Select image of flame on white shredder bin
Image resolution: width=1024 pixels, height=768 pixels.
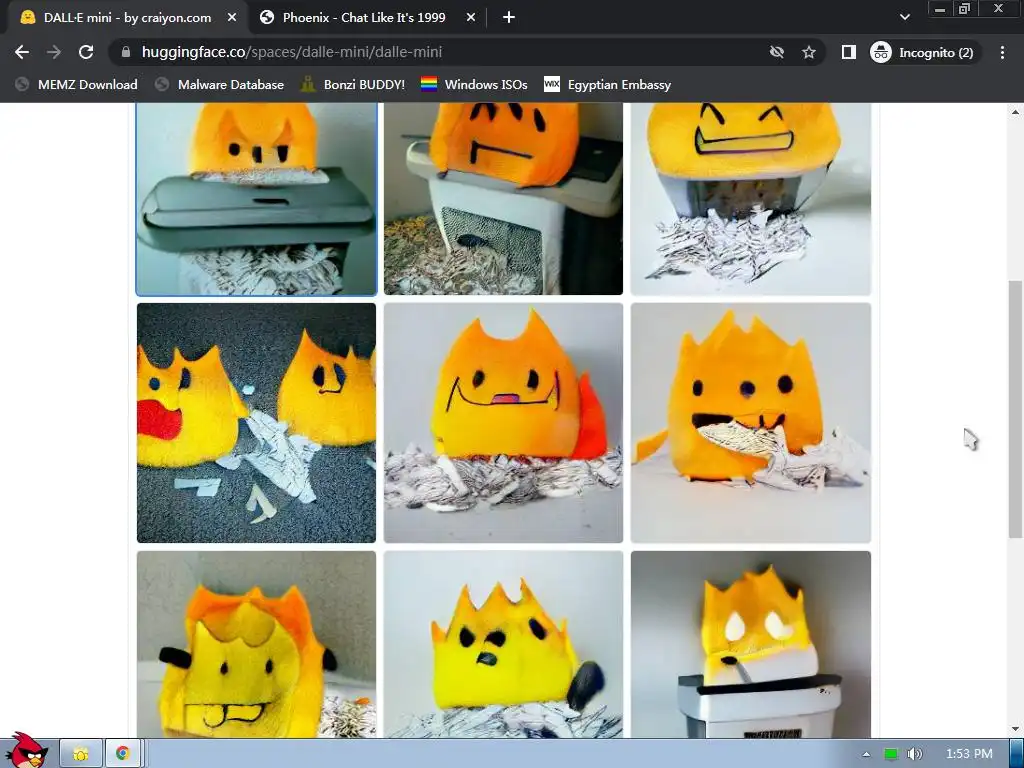point(503,199)
